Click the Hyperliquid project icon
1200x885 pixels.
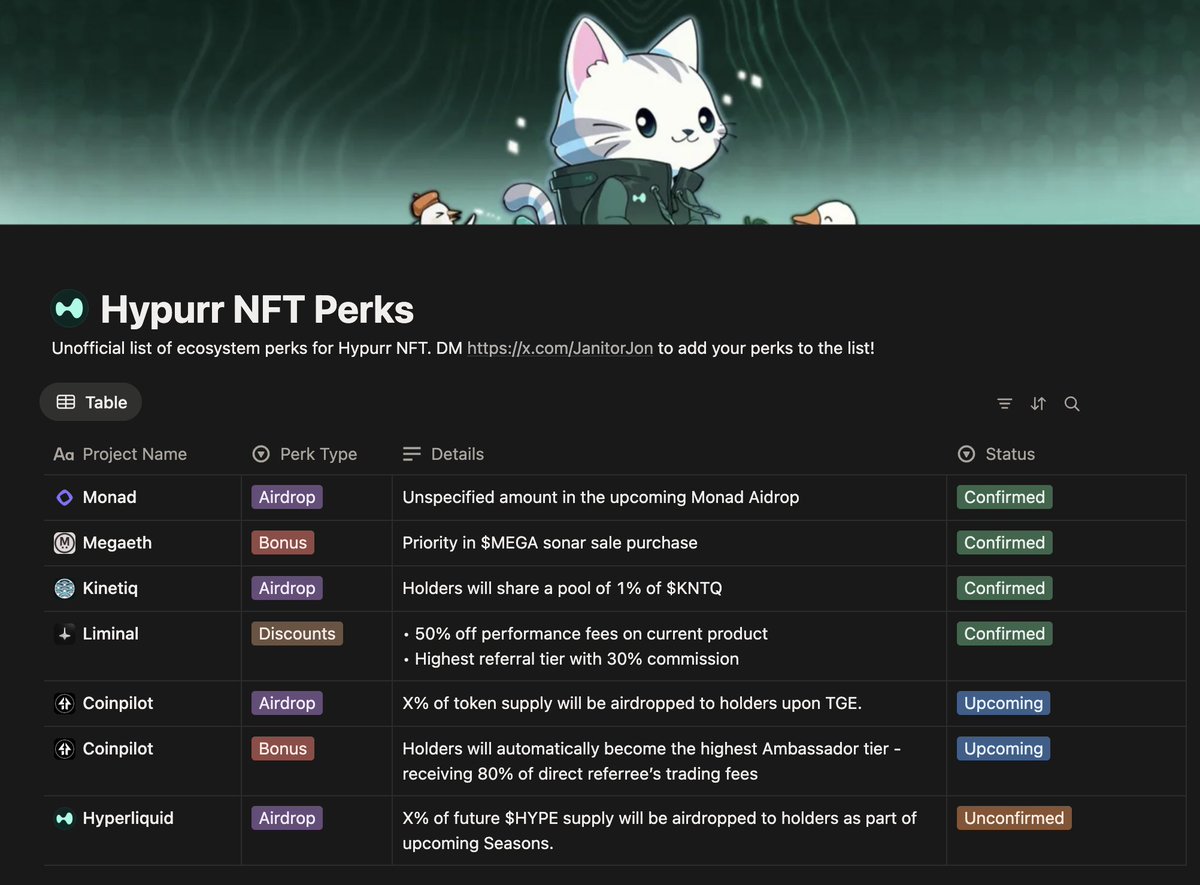(64, 818)
